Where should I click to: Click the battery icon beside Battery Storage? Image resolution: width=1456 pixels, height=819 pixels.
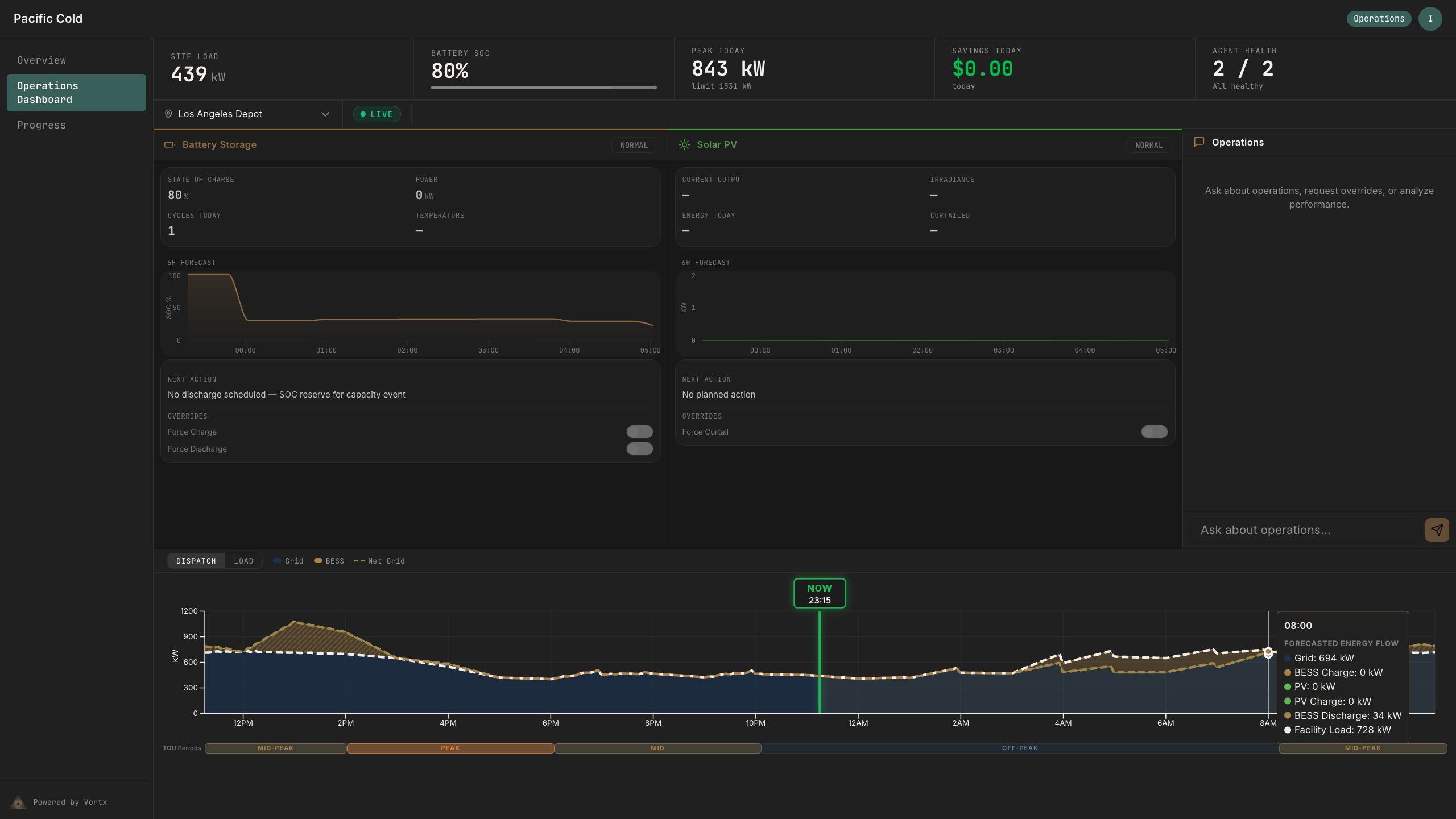pyautogui.click(x=169, y=144)
